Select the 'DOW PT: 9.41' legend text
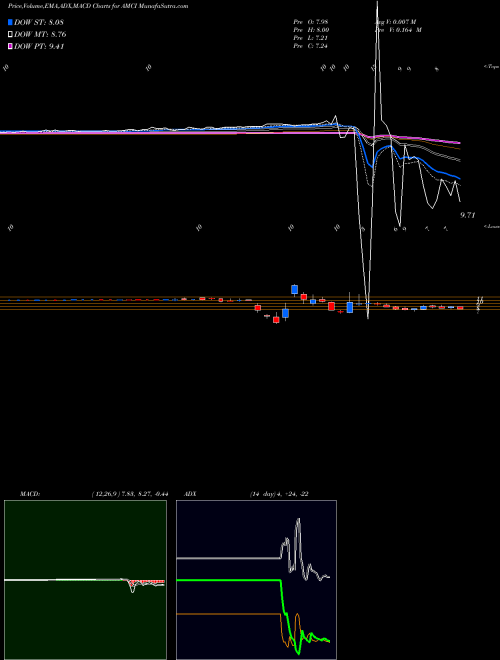This screenshot has width=500, height=660. click(x=39, y=47)
